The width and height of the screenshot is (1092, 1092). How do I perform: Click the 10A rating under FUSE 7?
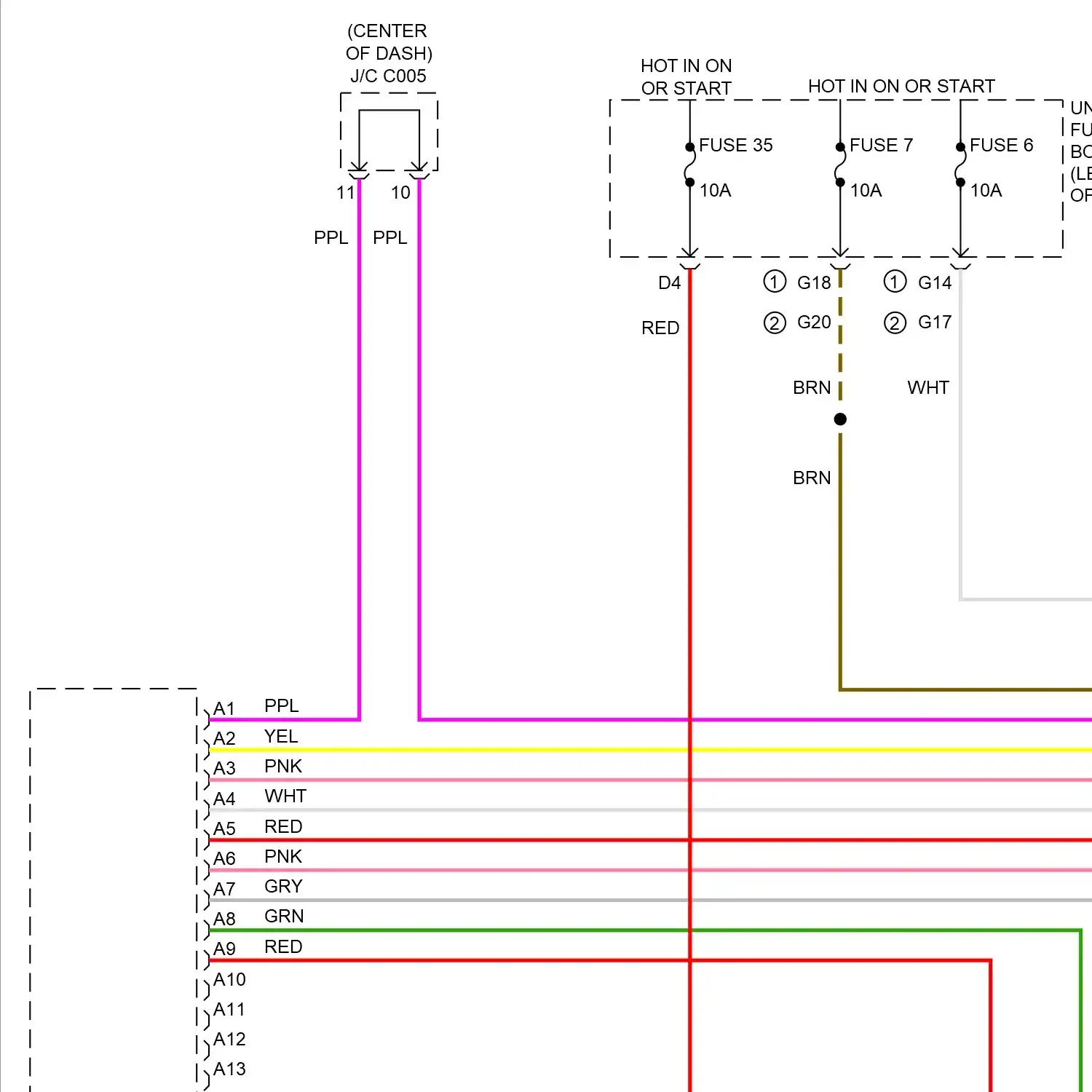[866, 191]
